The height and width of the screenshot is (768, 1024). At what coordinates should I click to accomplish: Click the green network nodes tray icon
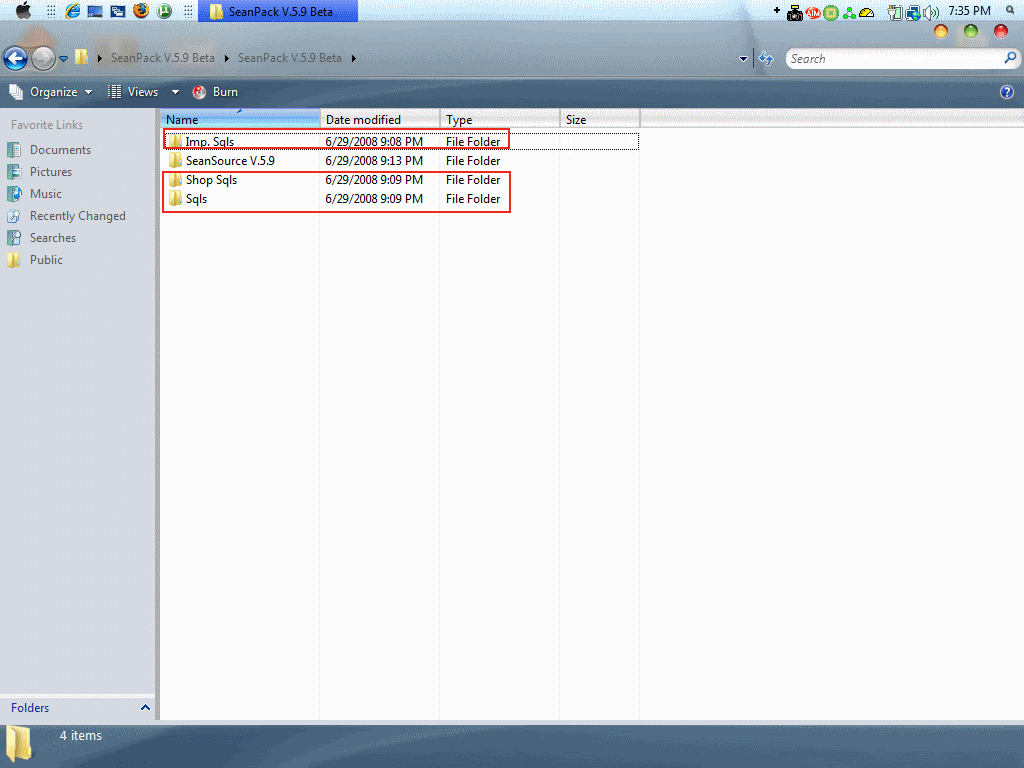click(849, 13)
